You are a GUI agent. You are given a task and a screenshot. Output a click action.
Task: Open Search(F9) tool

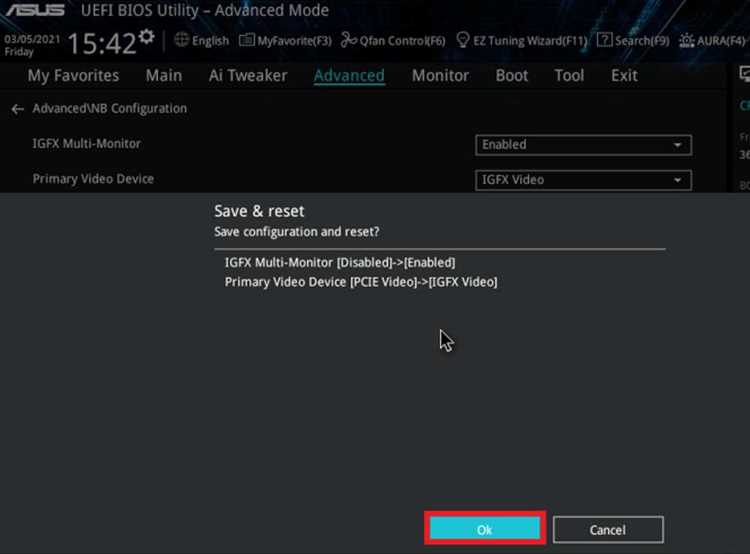633,41
